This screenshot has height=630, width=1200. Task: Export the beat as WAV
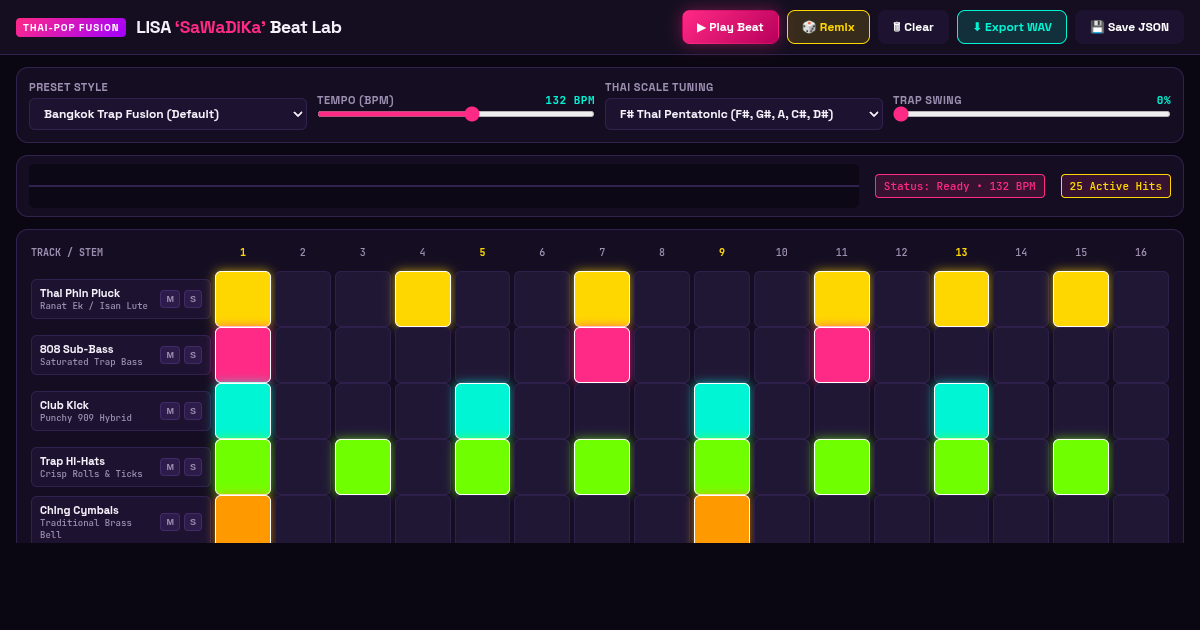pos(1011,27)
